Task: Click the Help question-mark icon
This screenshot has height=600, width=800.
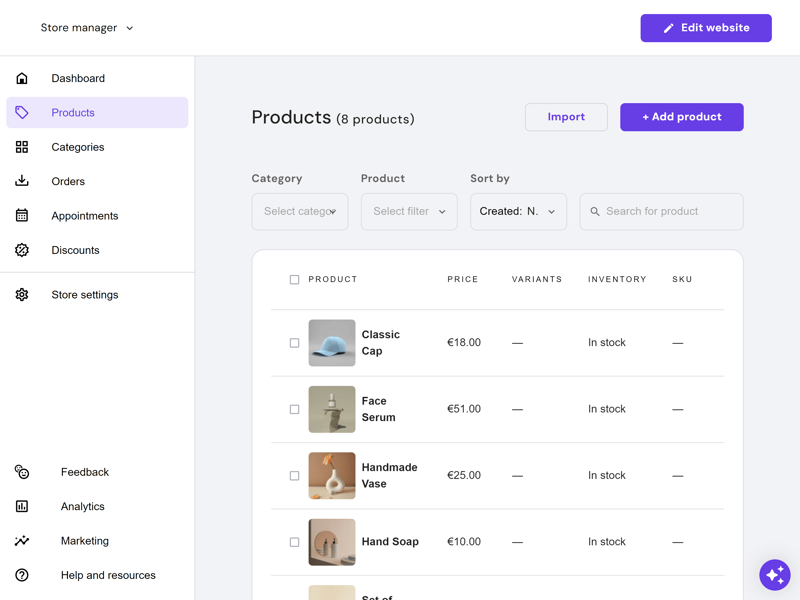Action: point(21,575)
